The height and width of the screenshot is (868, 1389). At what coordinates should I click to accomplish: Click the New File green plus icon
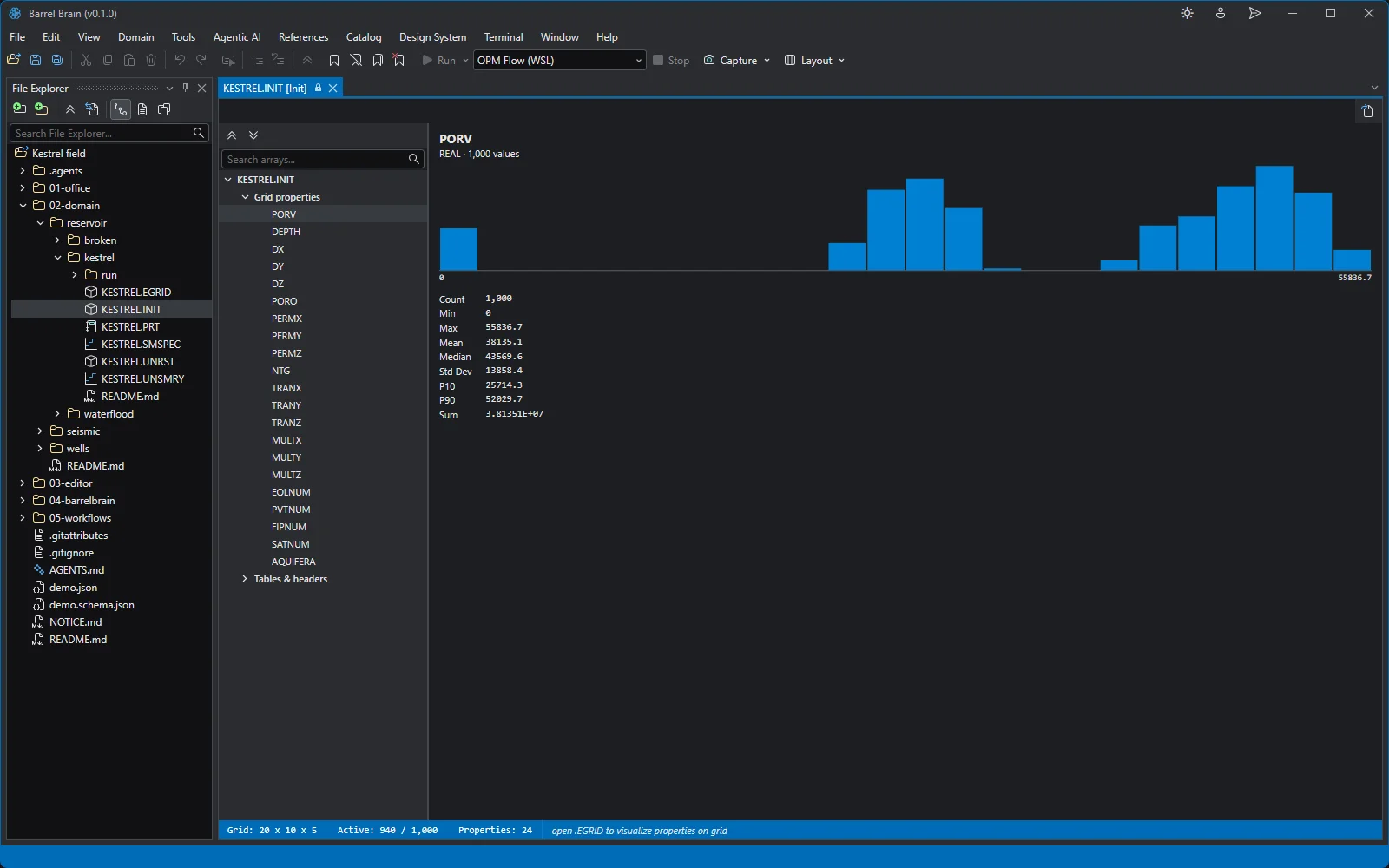point(19,108)
